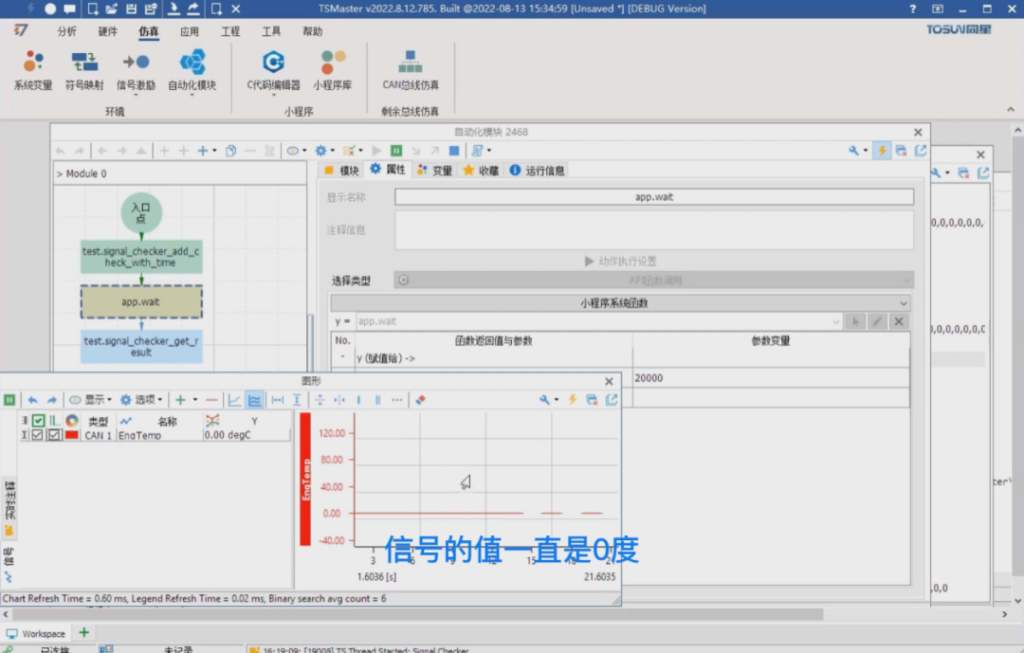1024x653 pixels.
Task: Click the lightning icon in graphics window toolbar
Action: [573, 400]
